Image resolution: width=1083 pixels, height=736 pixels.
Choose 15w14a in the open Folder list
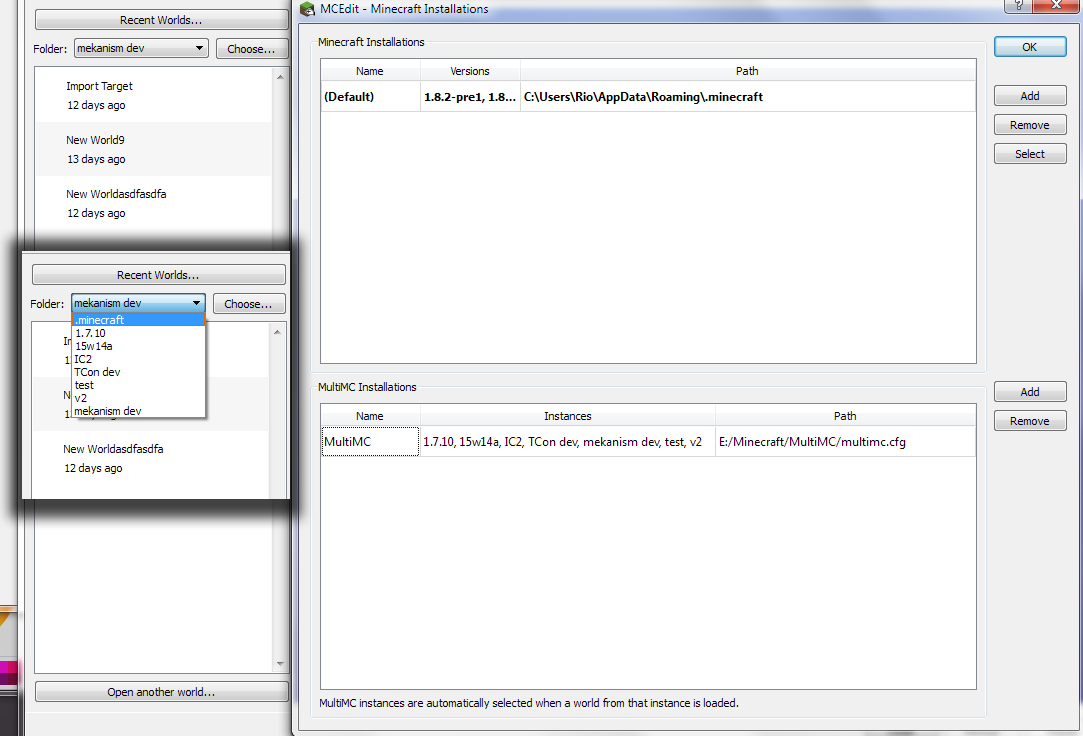[x=138, y=346]
